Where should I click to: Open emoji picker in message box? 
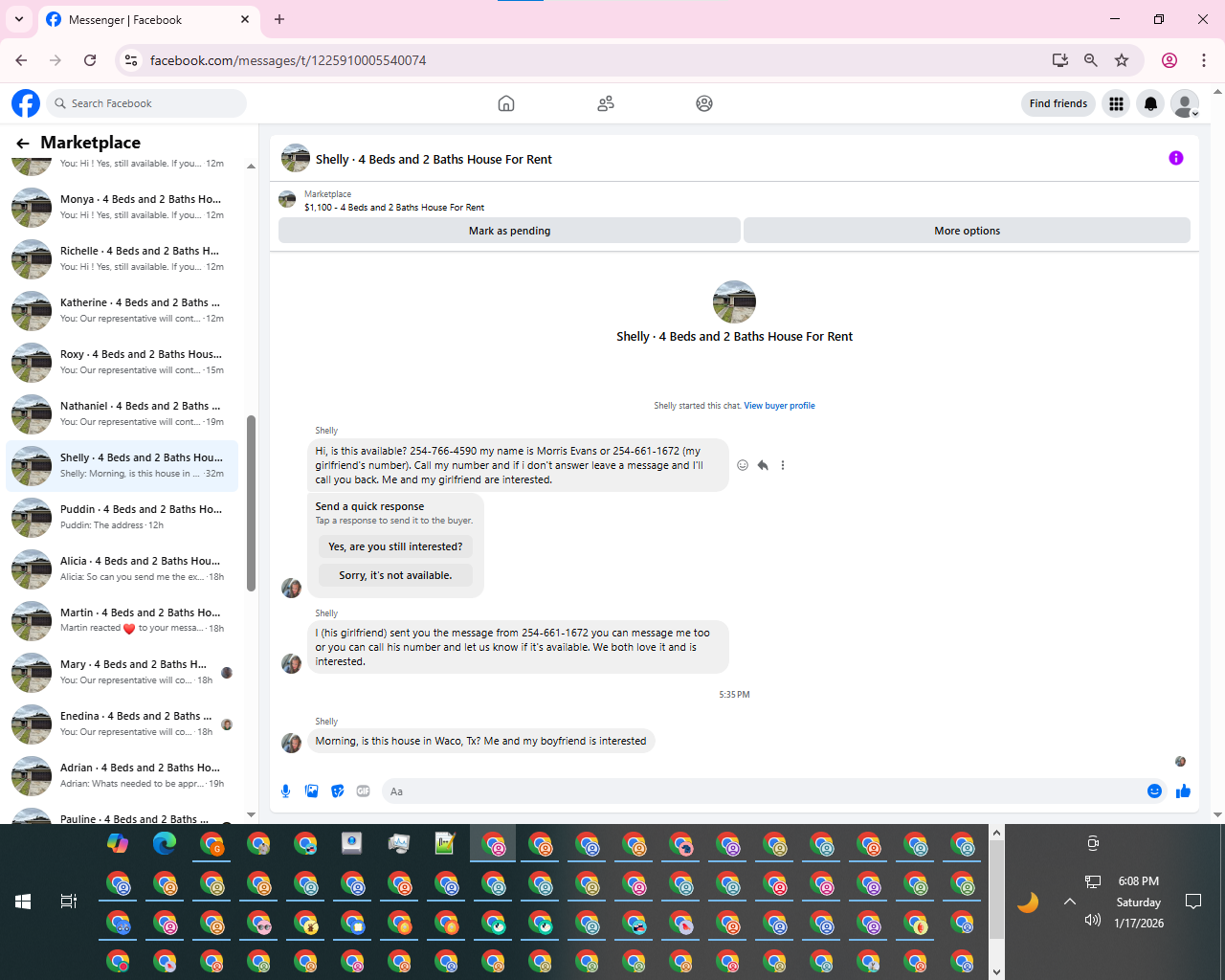coord(1154,791)
